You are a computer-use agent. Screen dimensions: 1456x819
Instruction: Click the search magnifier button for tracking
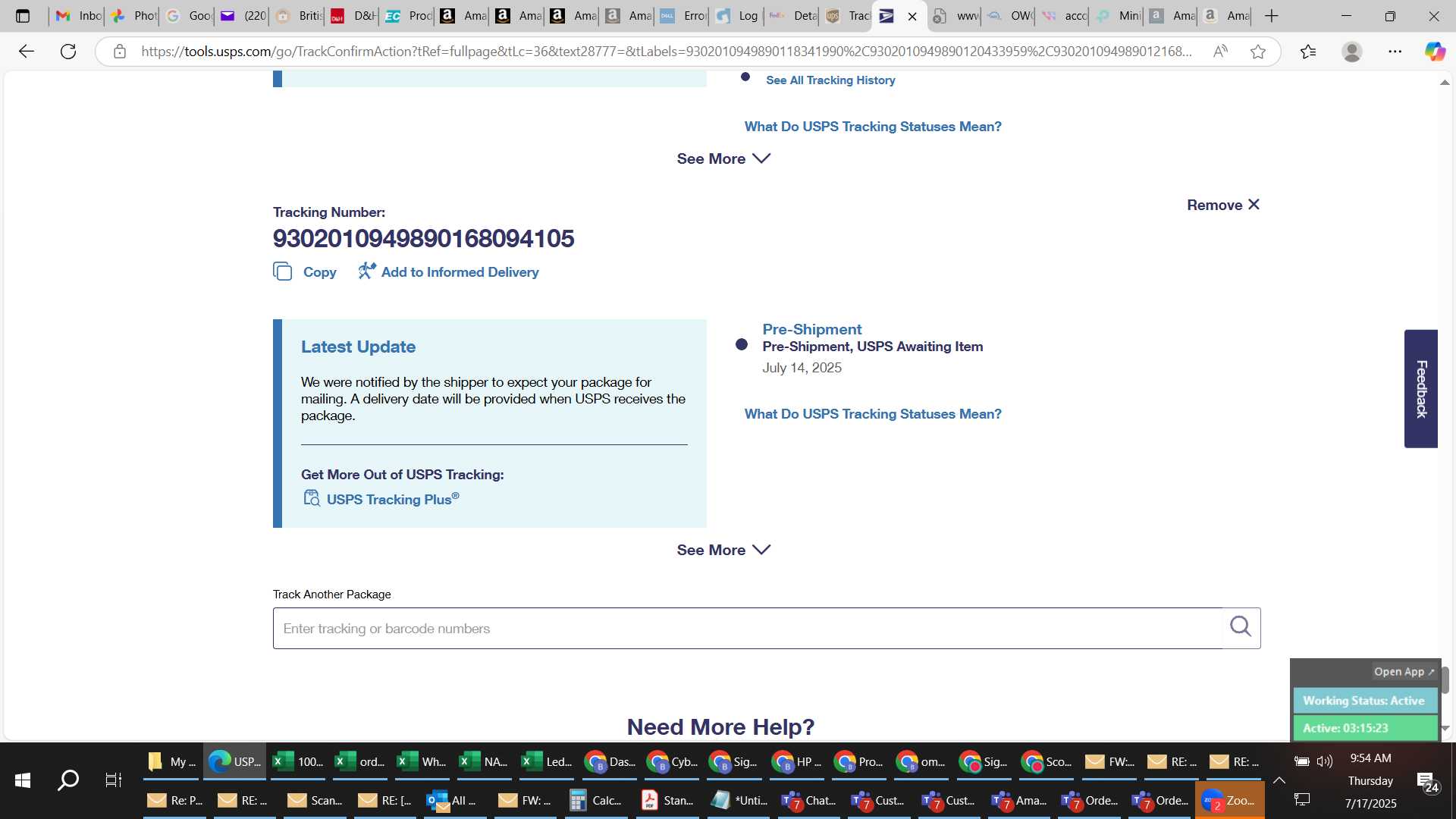pyautogui.click(x=1241, y=627)
